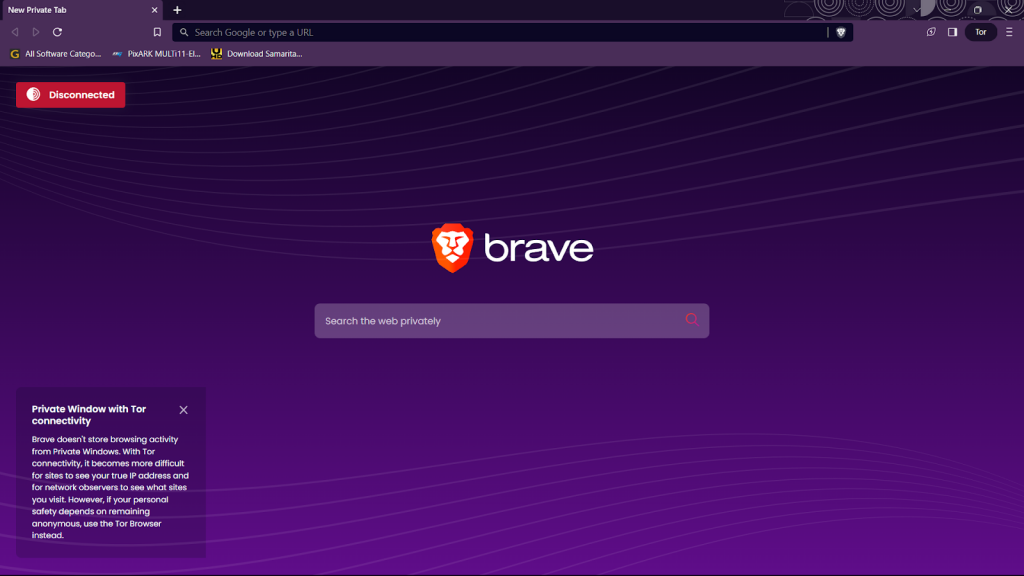Click the Brave lion logo
Screen dimensions: 1024x576
[x=452, y=248]
